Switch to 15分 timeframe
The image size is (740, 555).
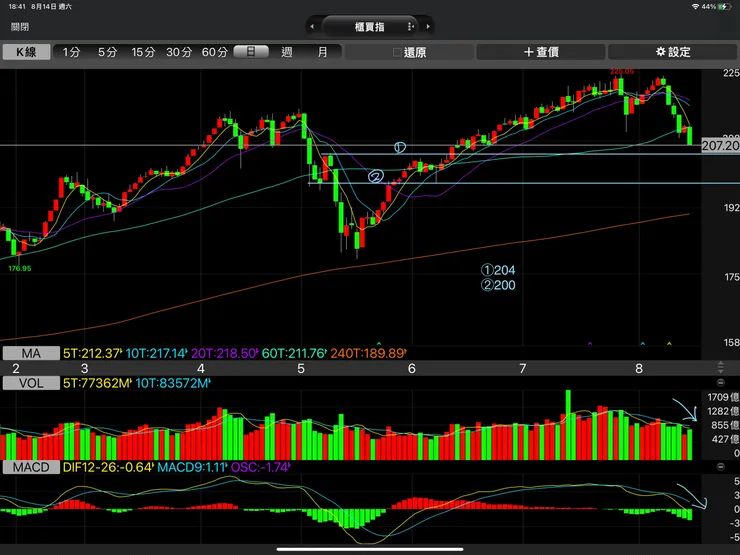pos(143,52)
